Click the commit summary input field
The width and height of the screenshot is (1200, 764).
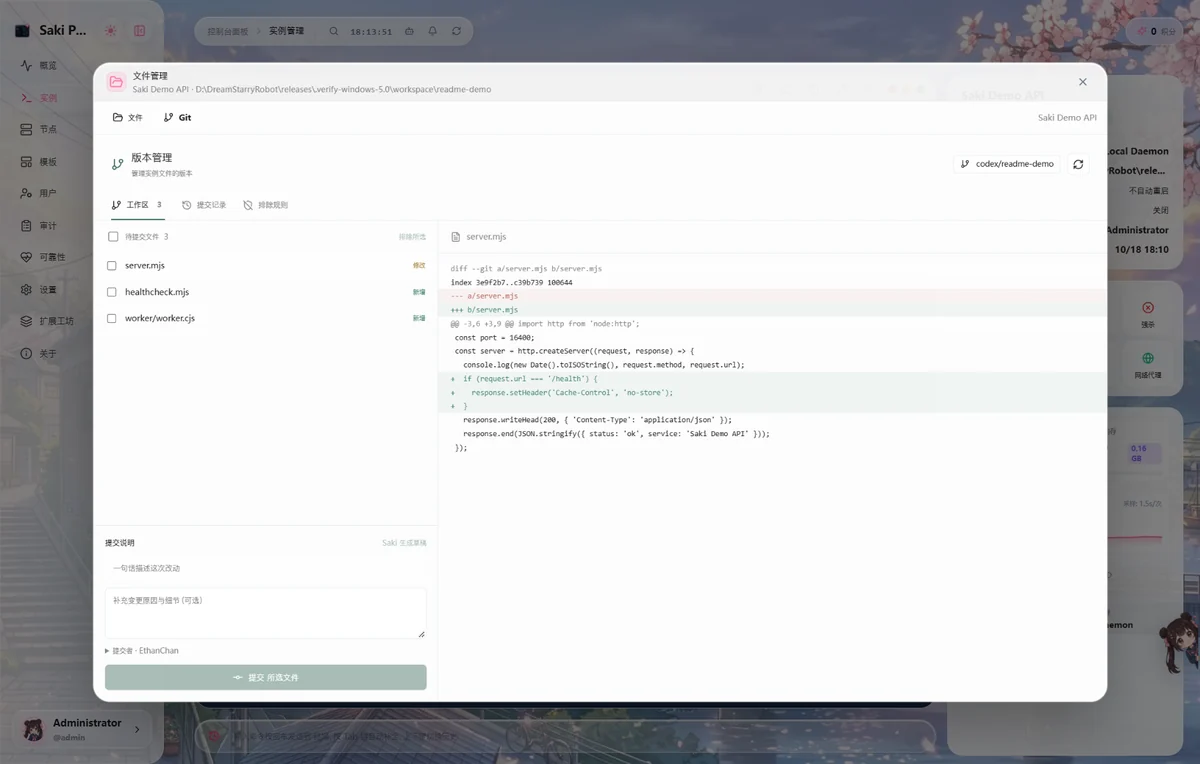click(x=266, y=568)
